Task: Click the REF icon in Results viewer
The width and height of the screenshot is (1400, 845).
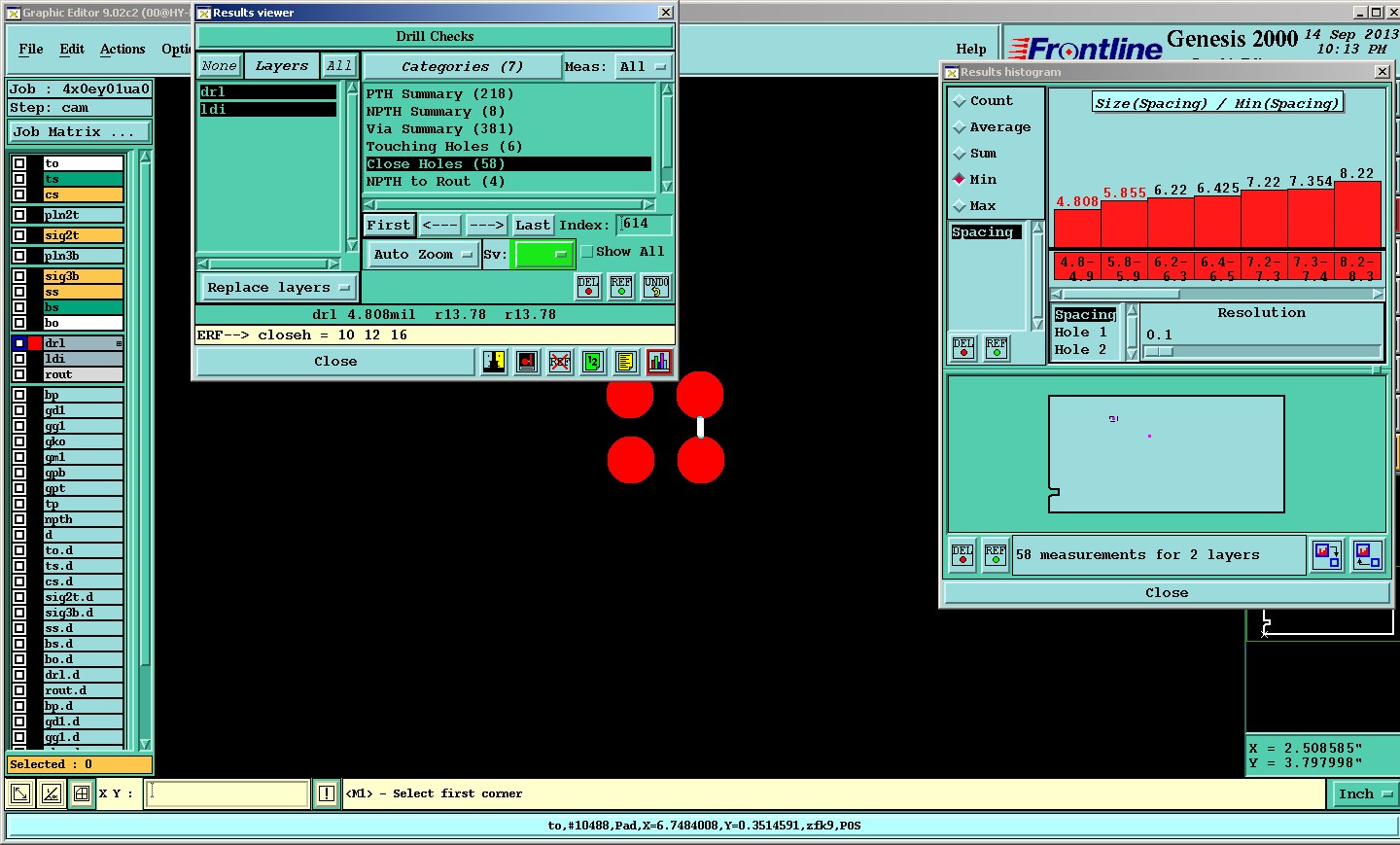Action: [x=621, y=287]
